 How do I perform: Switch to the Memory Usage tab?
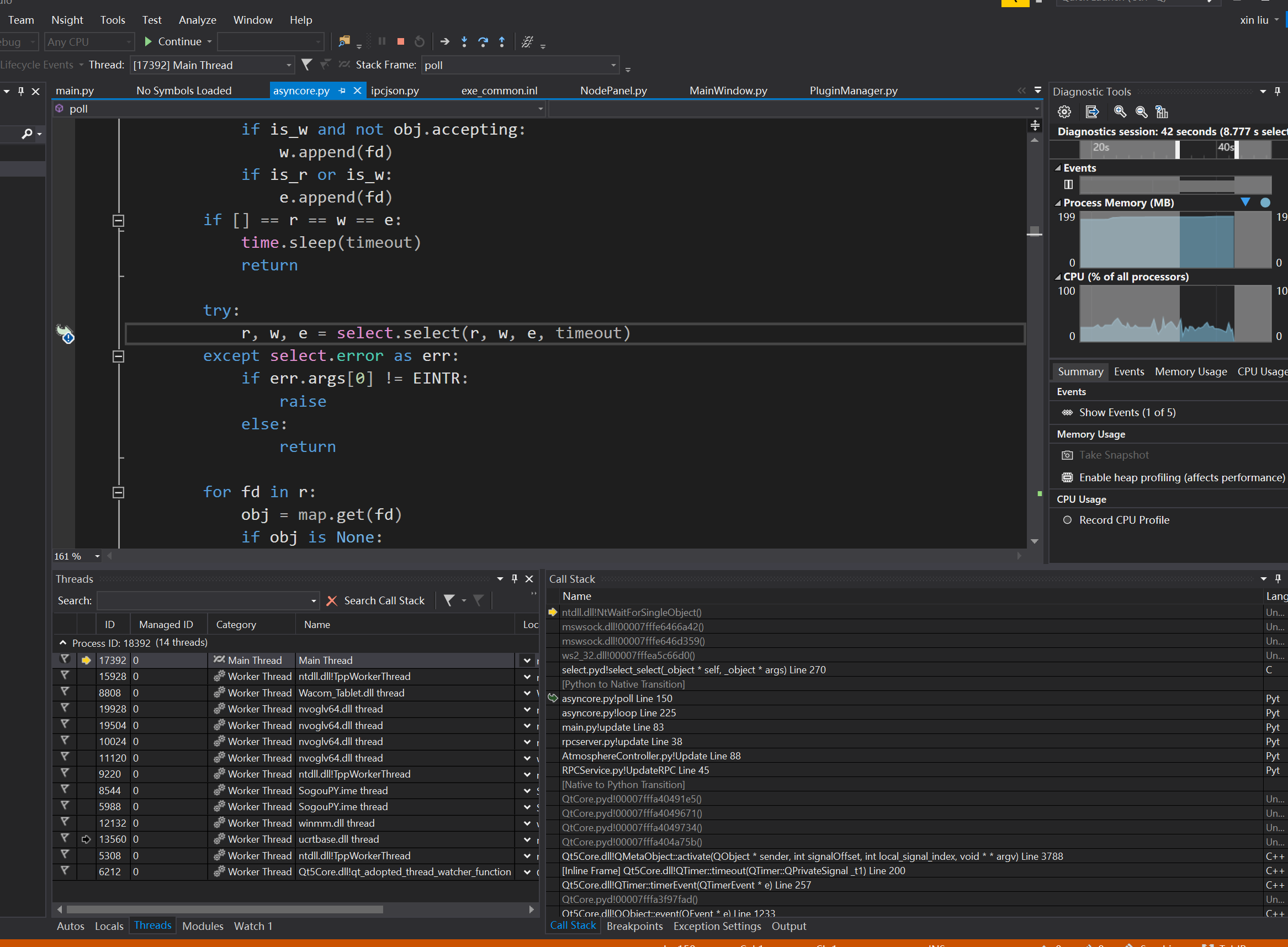coord(1190,371)
